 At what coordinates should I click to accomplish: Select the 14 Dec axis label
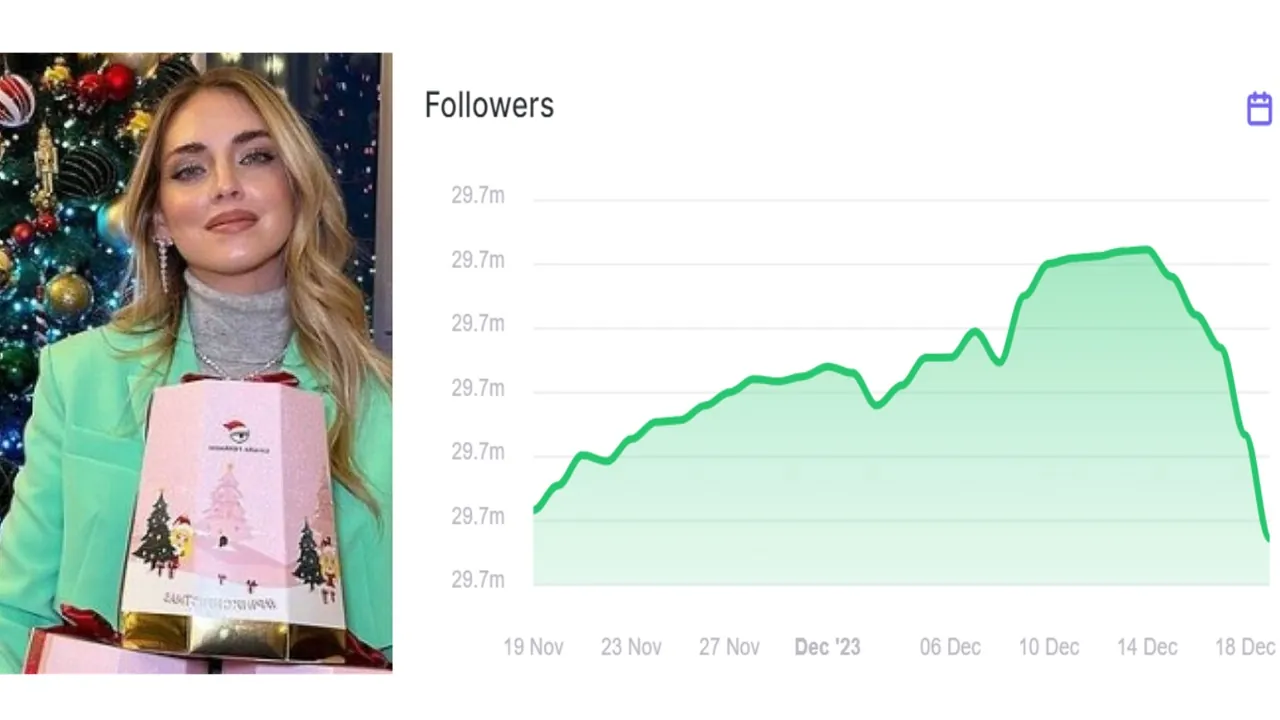click(x=1147, y=647)
